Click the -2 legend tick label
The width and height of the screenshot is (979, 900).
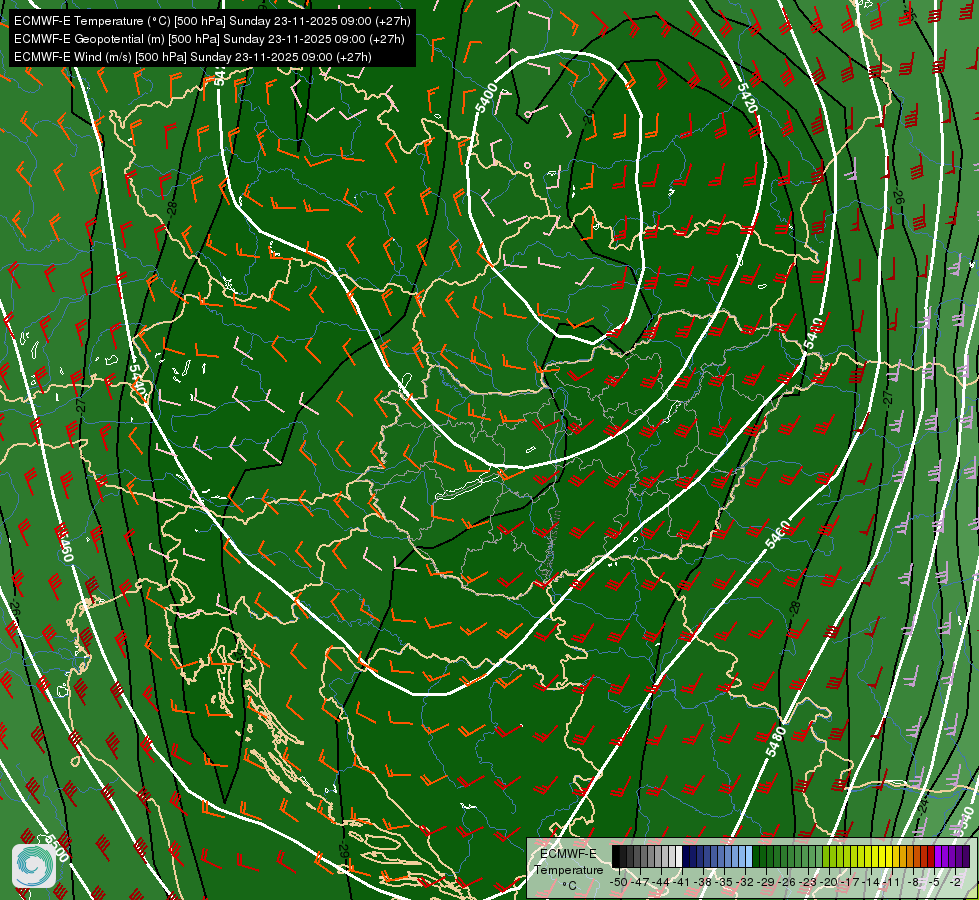955,882
